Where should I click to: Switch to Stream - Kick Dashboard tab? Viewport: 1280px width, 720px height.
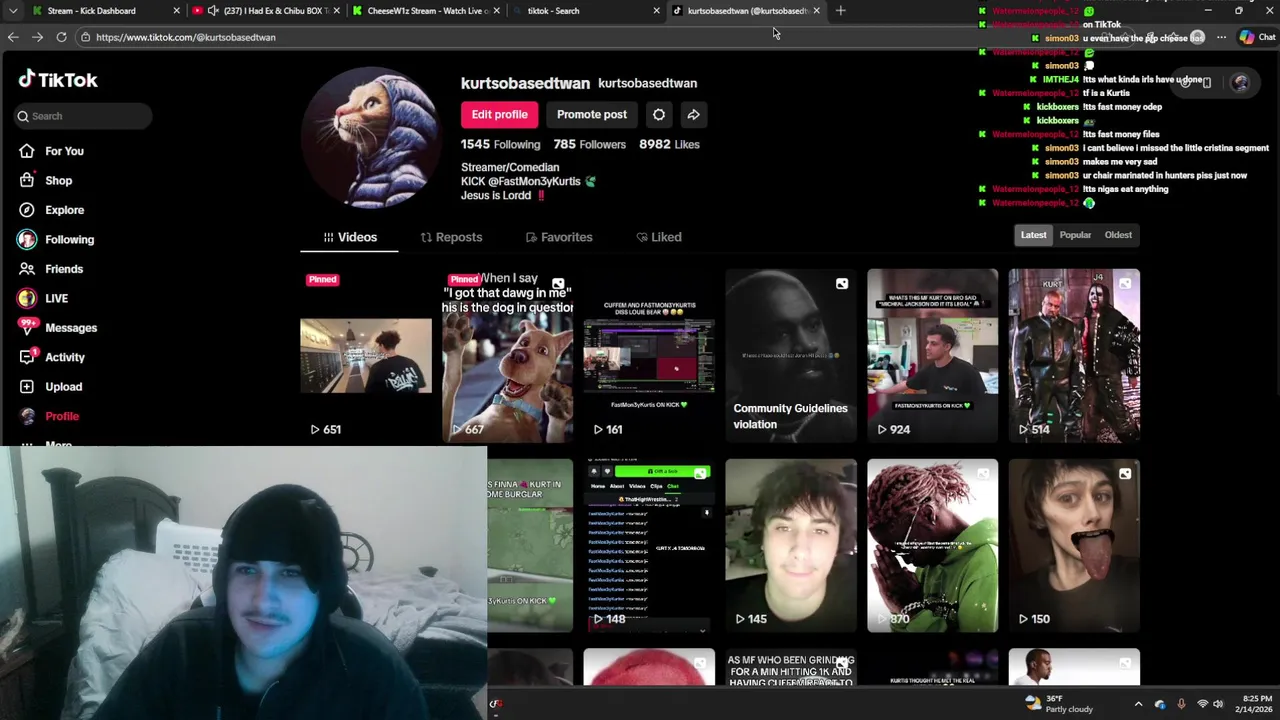(x=105, y=11)
